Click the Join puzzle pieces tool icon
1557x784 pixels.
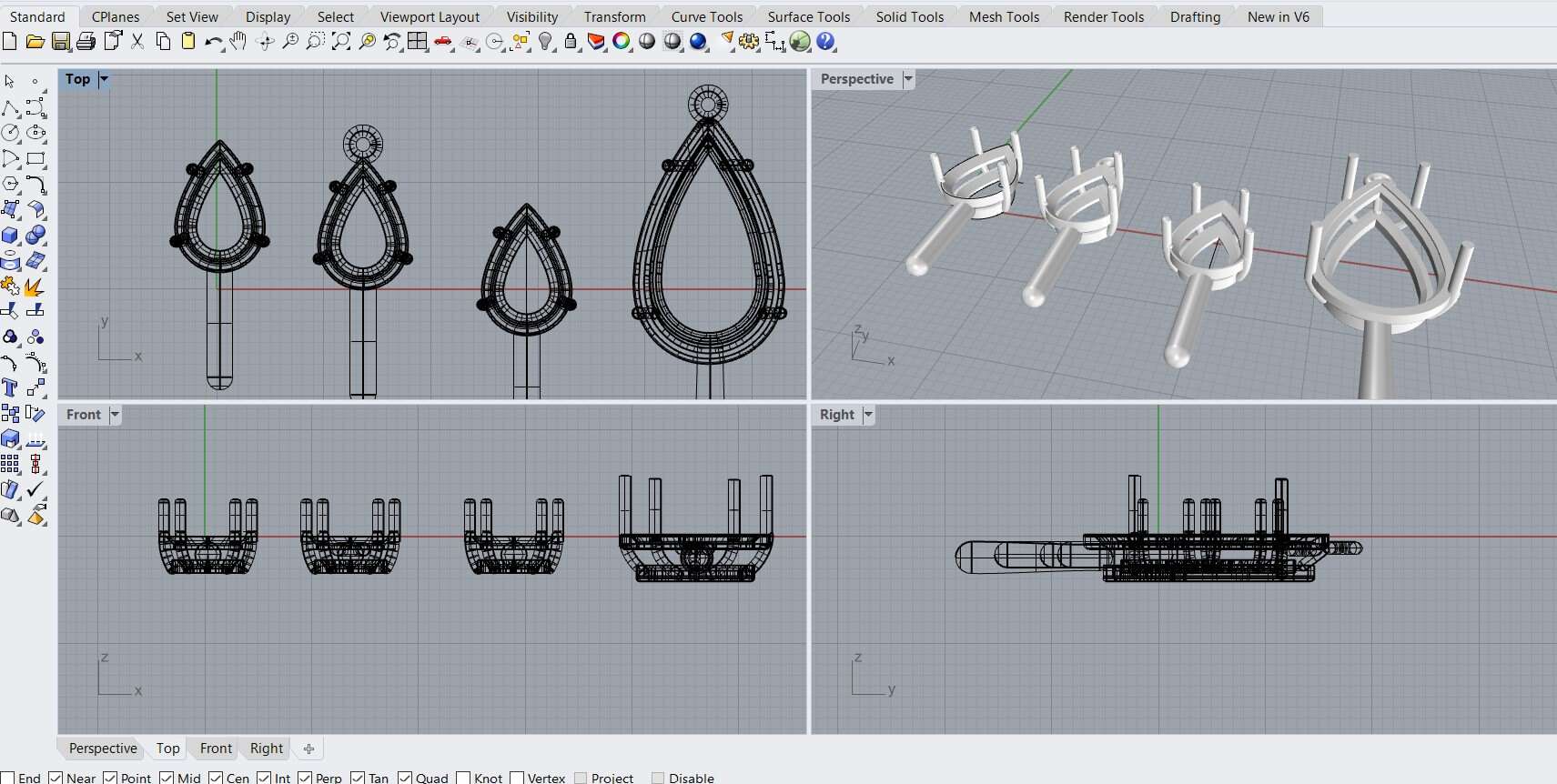coord(10,286)
